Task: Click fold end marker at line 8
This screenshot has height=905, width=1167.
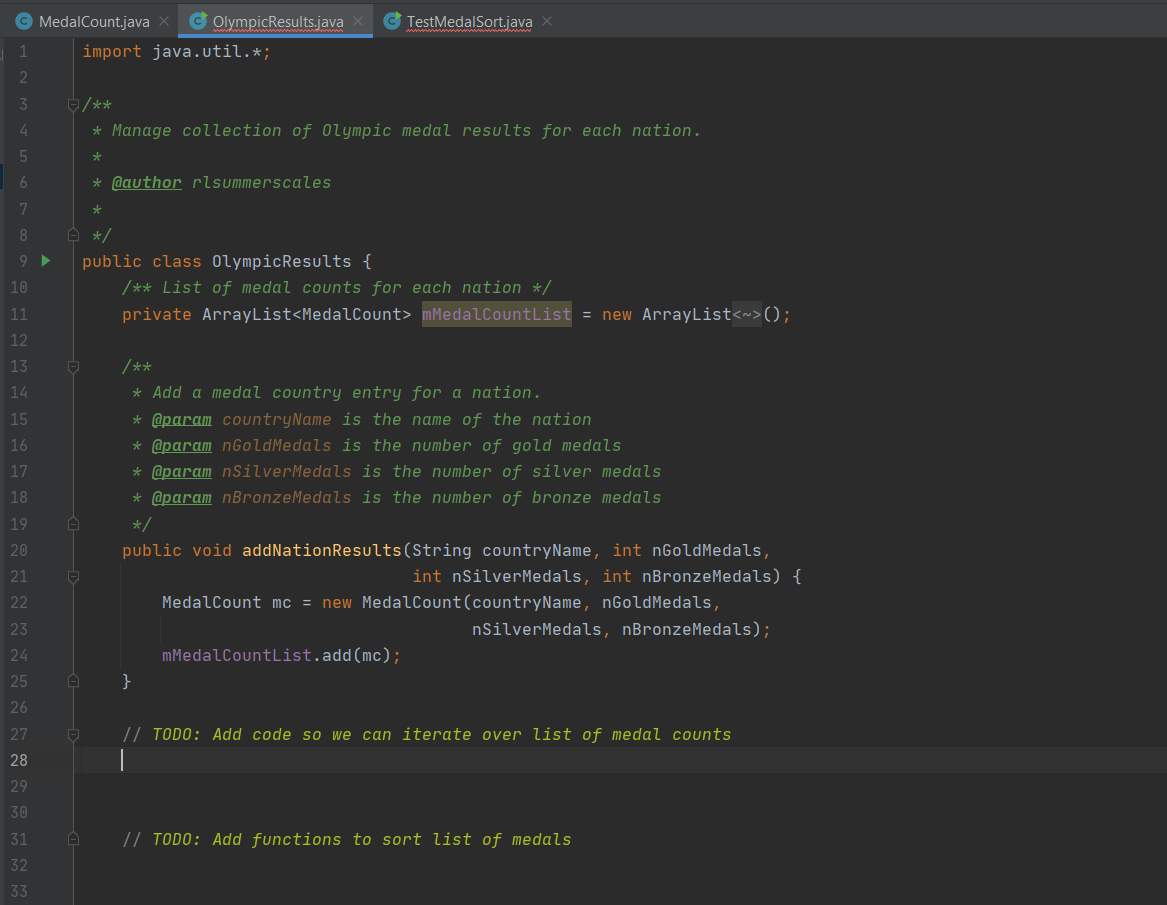Action: [x=73, y=235]
